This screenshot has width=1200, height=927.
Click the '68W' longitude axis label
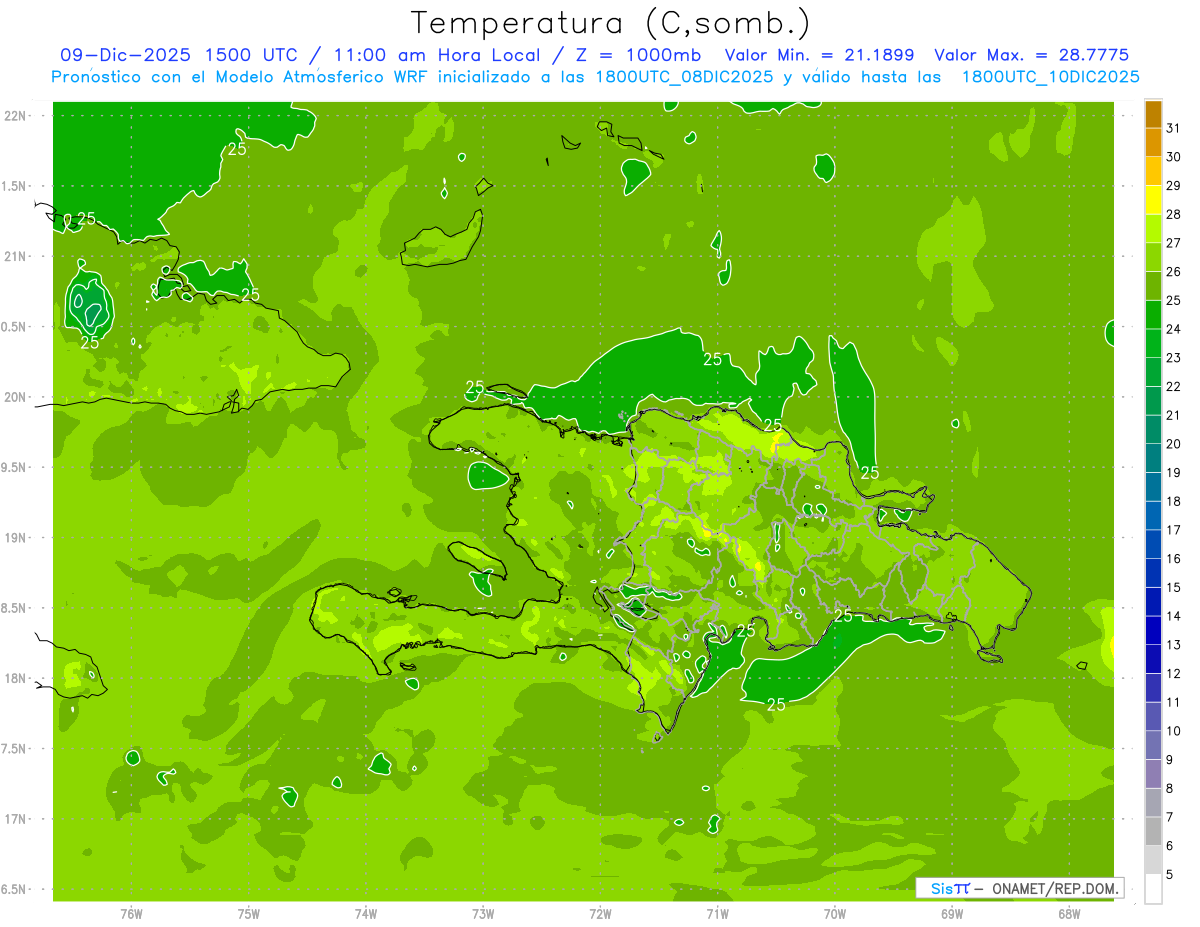pyautogui.click(x=1069, y=914)
